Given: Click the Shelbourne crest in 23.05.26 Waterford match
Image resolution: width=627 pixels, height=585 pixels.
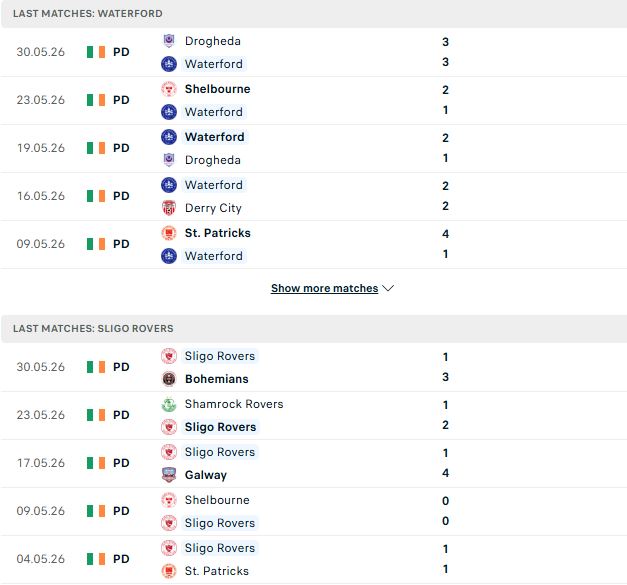Looking at the screenshot, I should [169, 89].
